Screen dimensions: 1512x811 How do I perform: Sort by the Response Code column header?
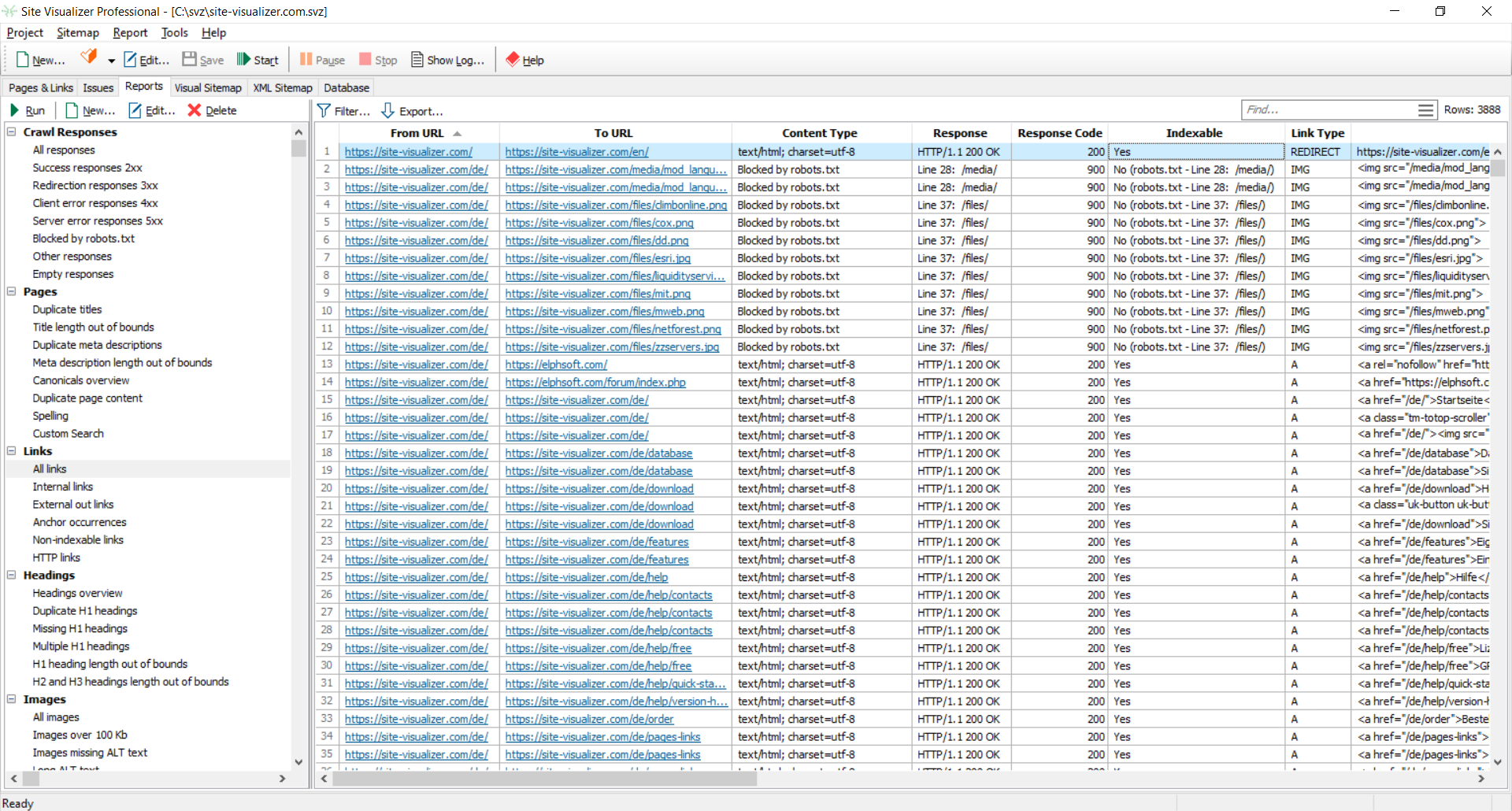click(x=1059, y=133)
